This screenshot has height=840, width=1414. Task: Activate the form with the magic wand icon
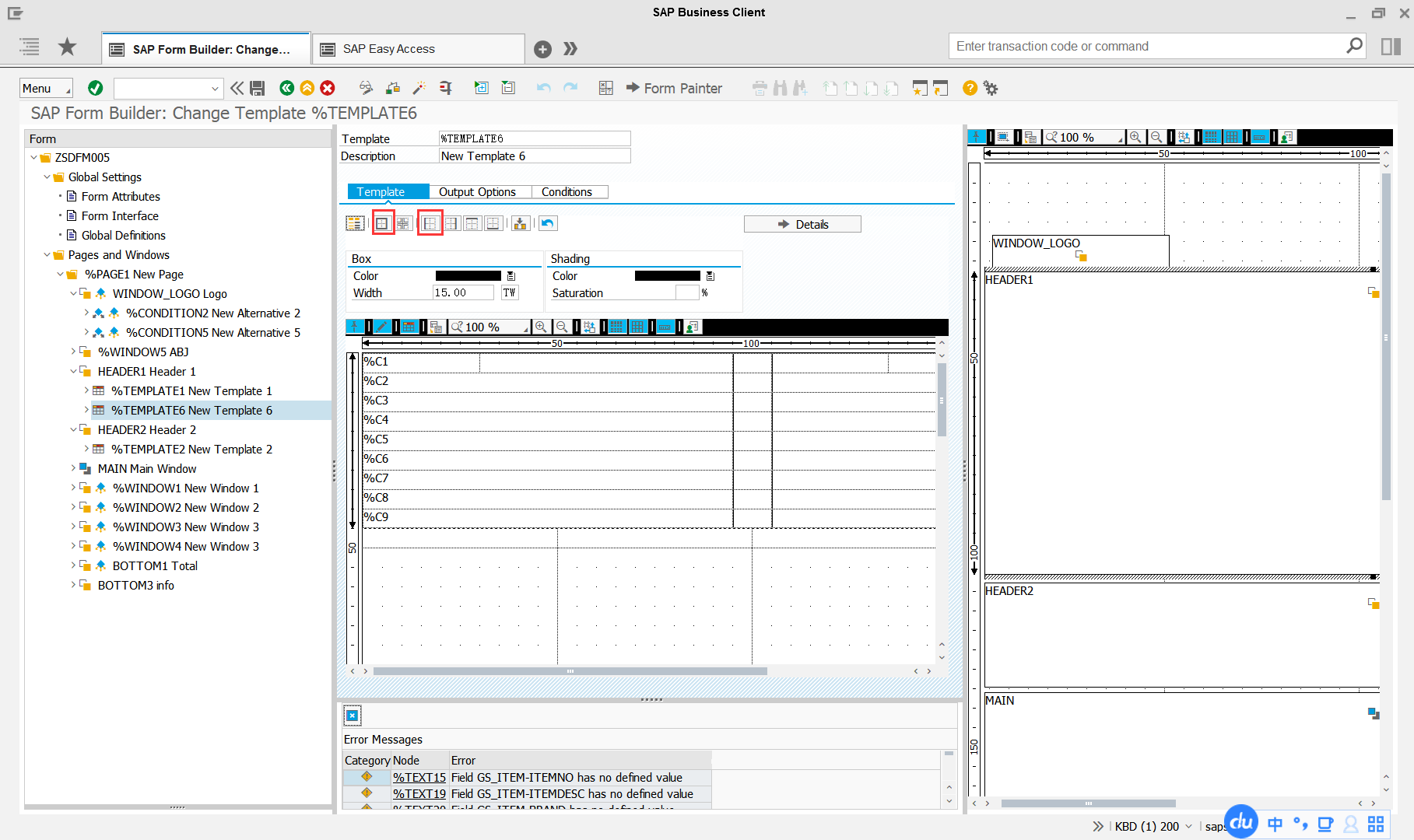[419, 88]
